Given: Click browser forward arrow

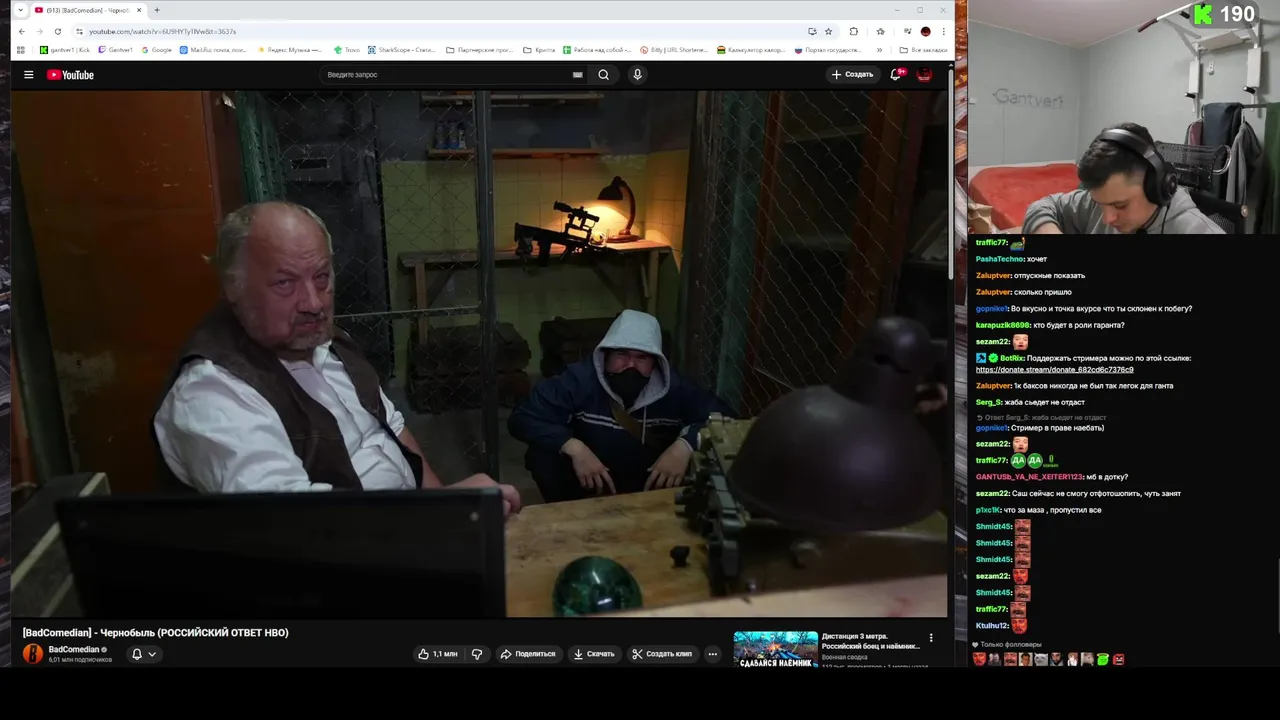Looking at the screenshot, I should 39,31.
